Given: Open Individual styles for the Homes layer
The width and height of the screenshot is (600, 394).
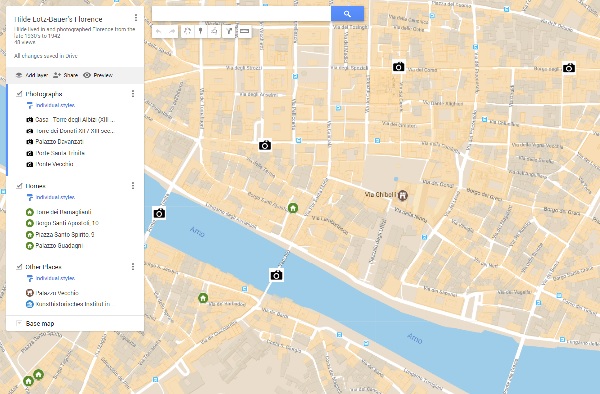Looking at the screenshot, I should click(51, 197).
